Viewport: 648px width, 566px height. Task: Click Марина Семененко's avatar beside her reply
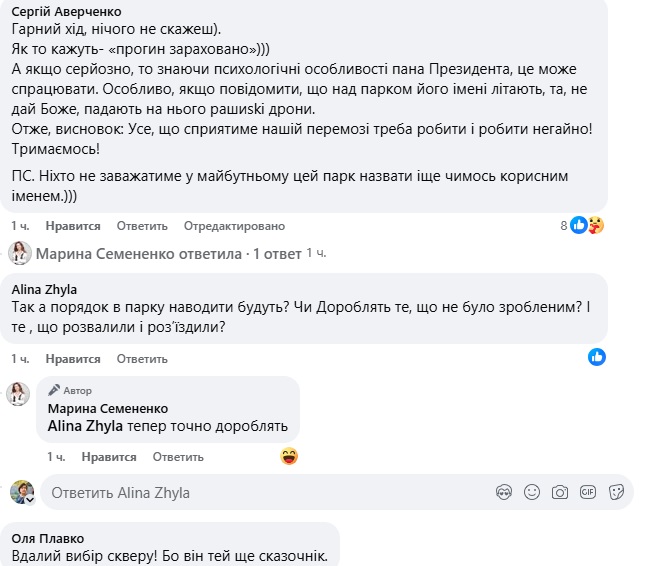[19, 393]
